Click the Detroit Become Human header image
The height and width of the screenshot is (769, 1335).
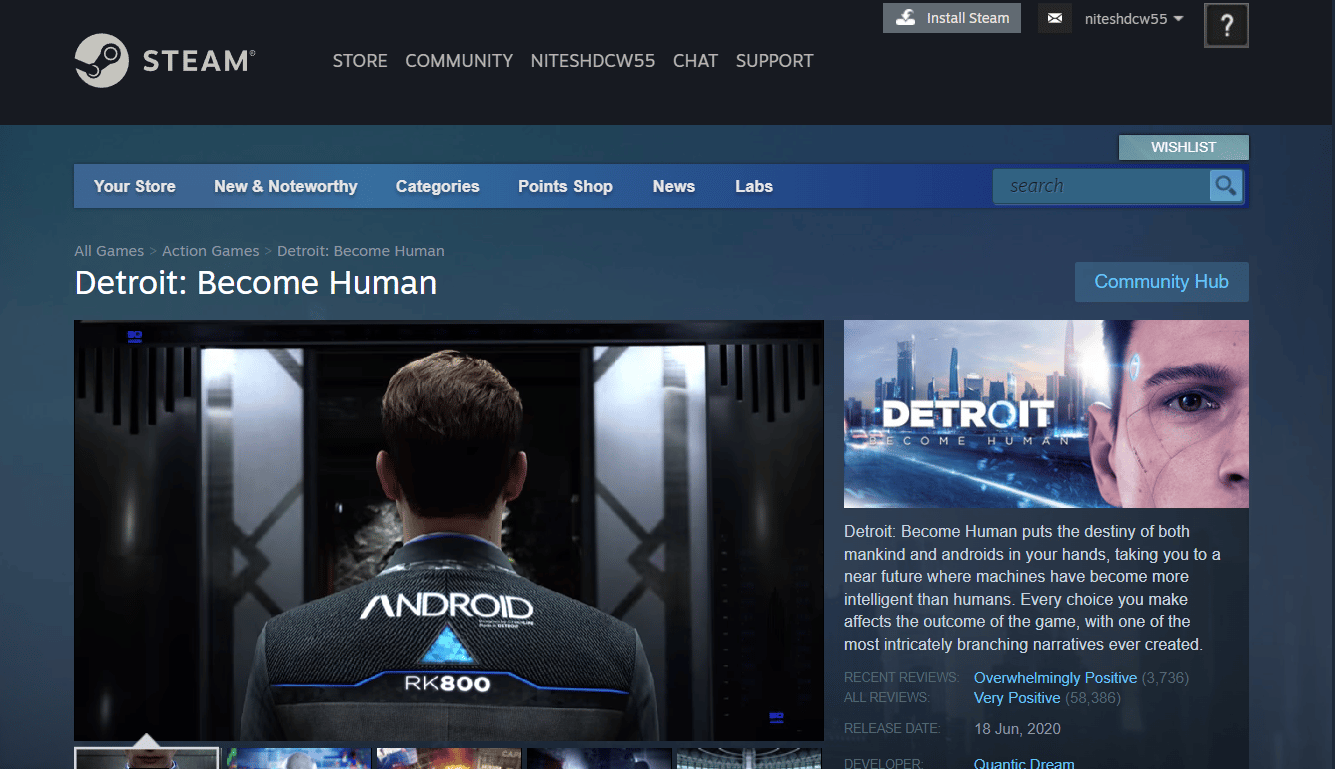point(1046,414)
